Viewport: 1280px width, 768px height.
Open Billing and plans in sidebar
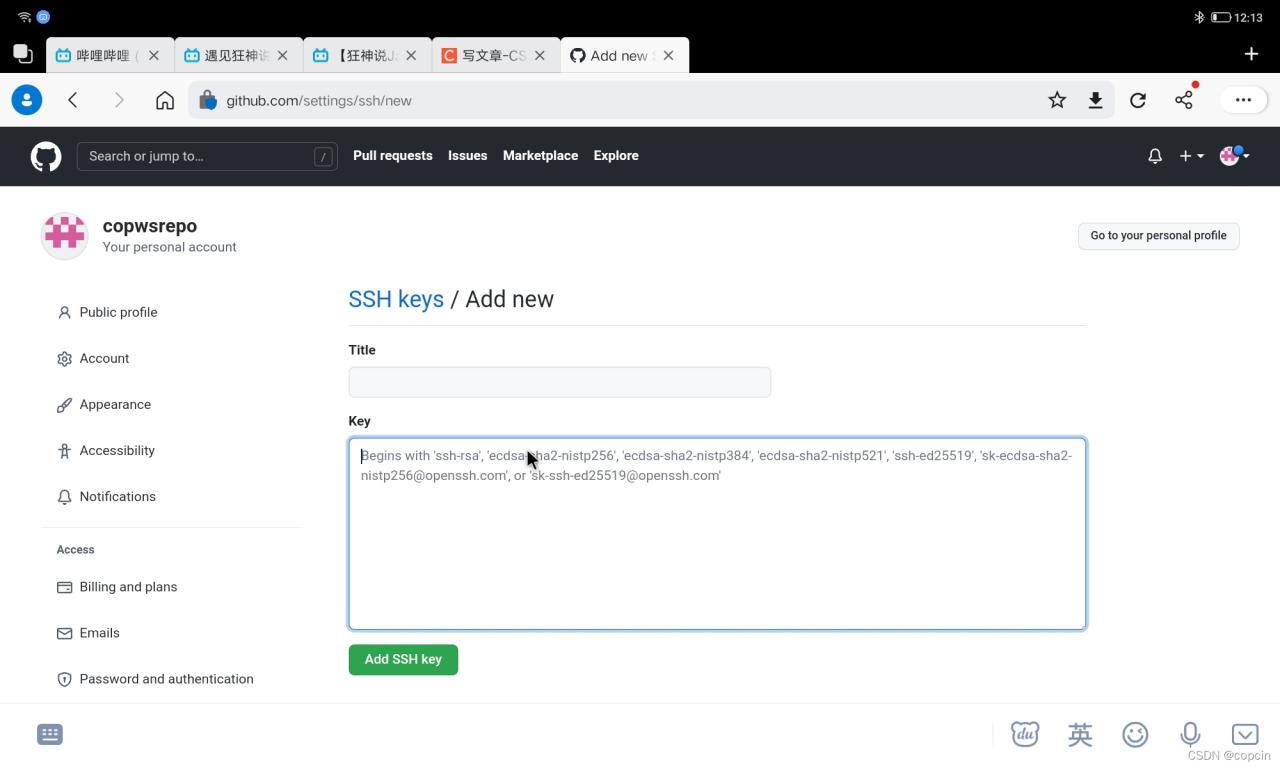[128, 587]
